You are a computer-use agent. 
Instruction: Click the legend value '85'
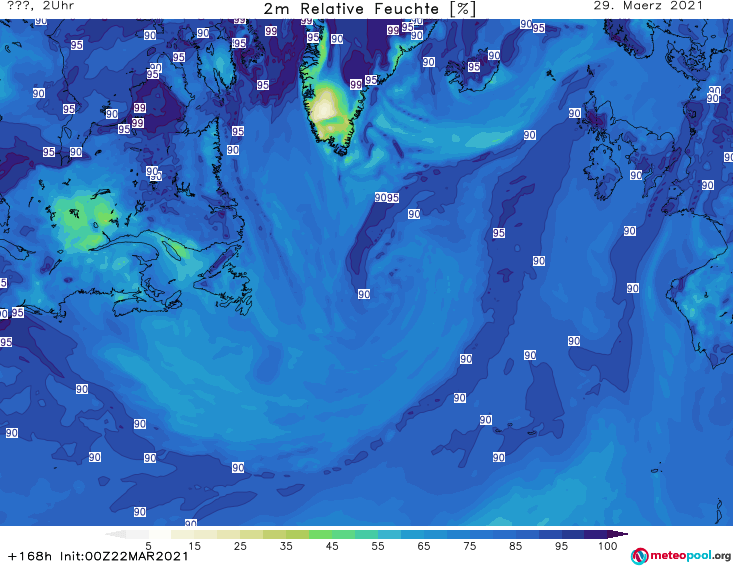(515, 546)
